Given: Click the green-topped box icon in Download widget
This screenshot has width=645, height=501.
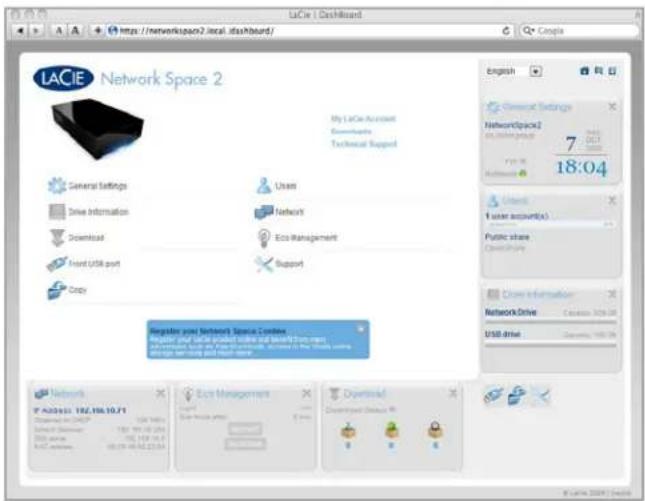Looking at the screenshot, I should click(x=391, y=430).
